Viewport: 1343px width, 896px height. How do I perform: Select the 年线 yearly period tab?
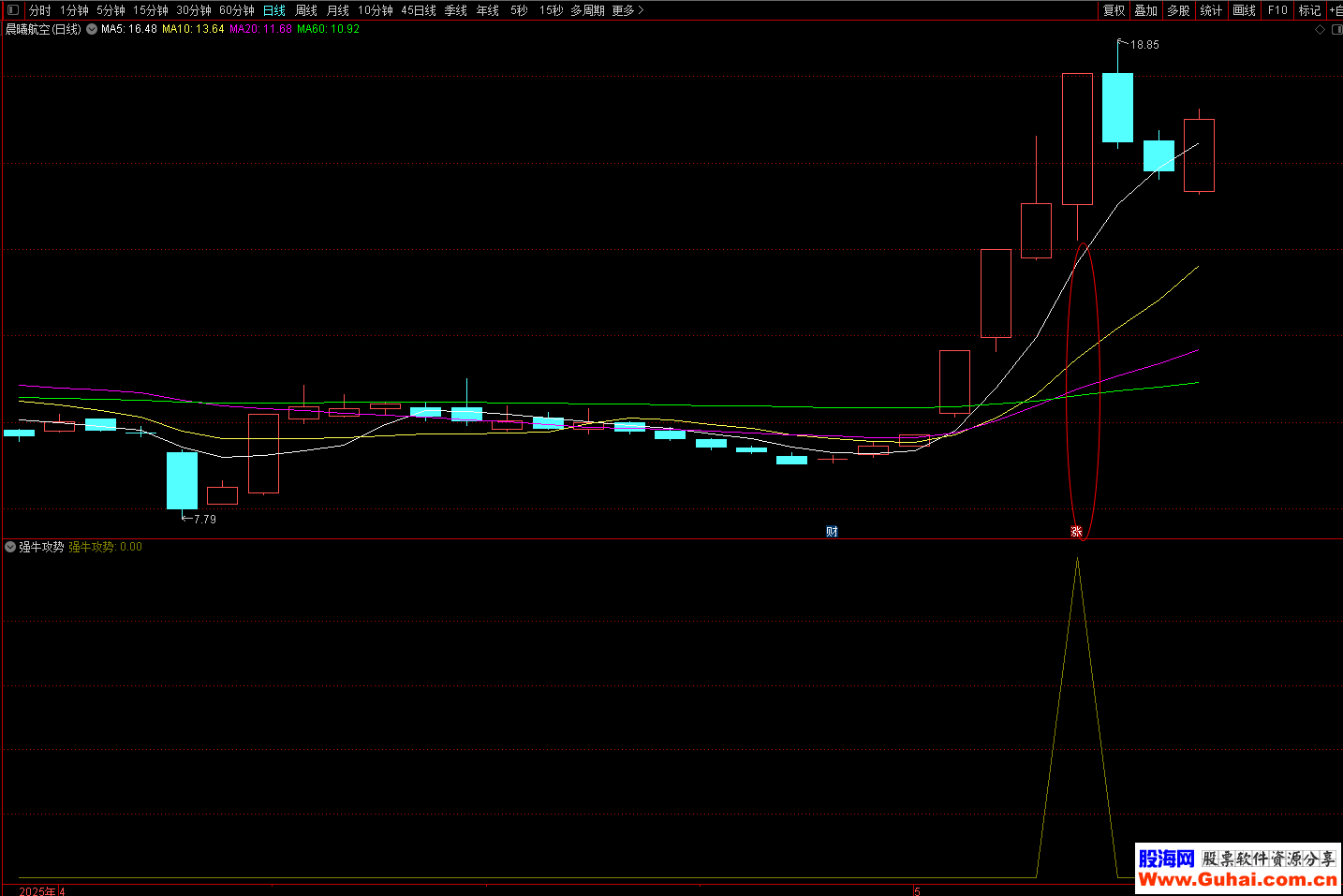pyautogui.click(x=488, y=10)
